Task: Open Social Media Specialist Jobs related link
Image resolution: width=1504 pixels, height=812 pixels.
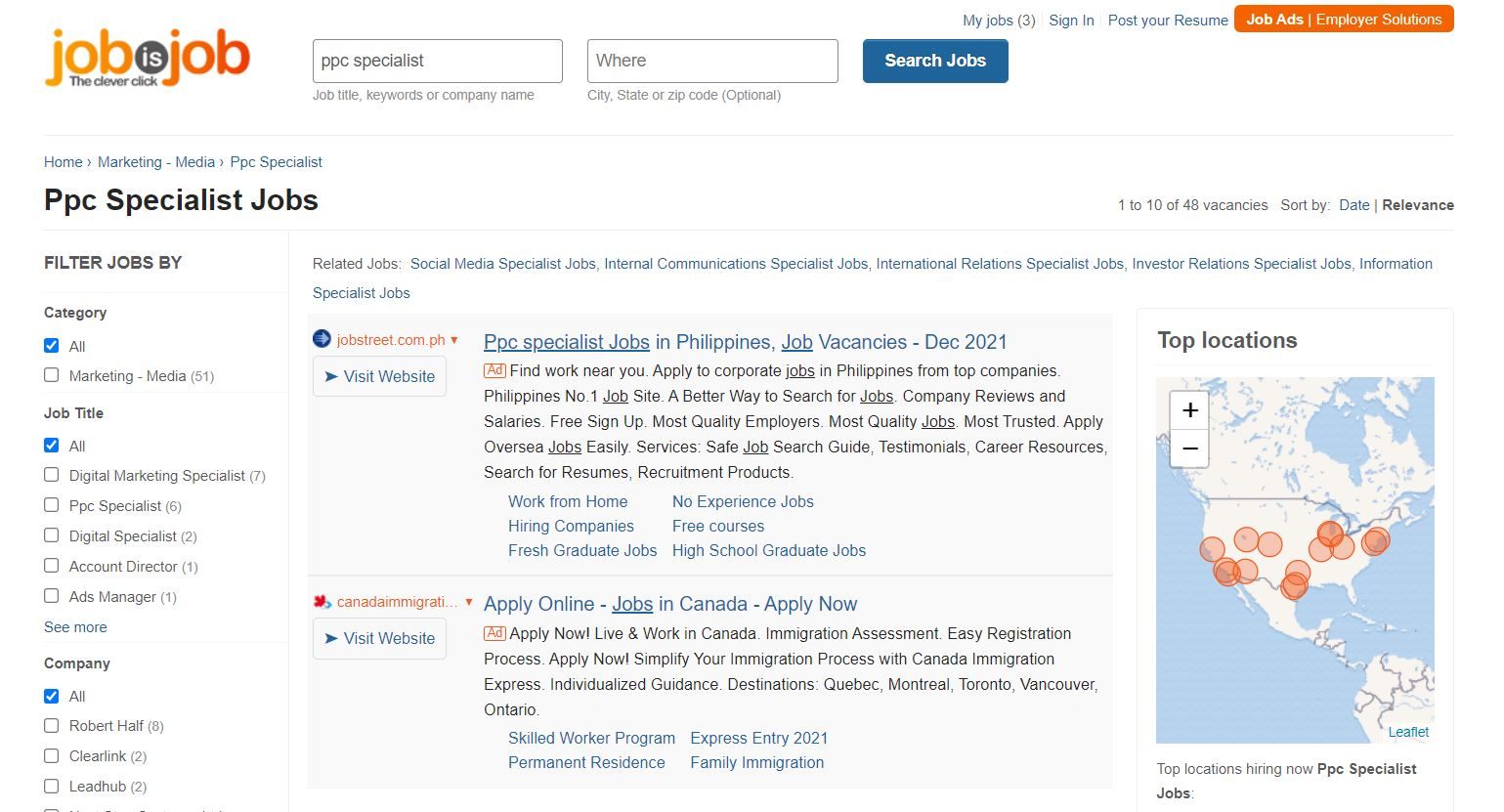Action: click(502, 264)
